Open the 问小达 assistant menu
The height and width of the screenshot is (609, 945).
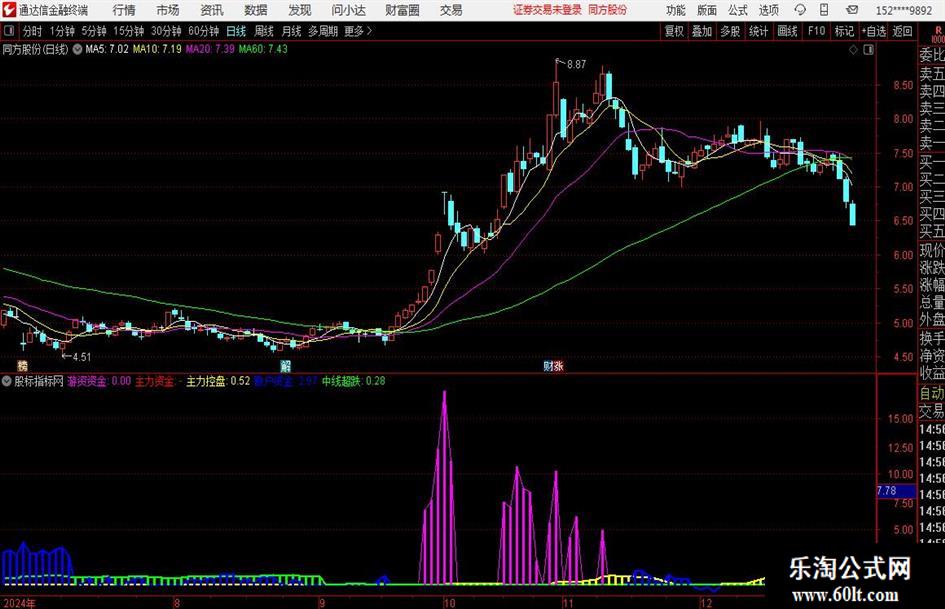coord(348,10)
